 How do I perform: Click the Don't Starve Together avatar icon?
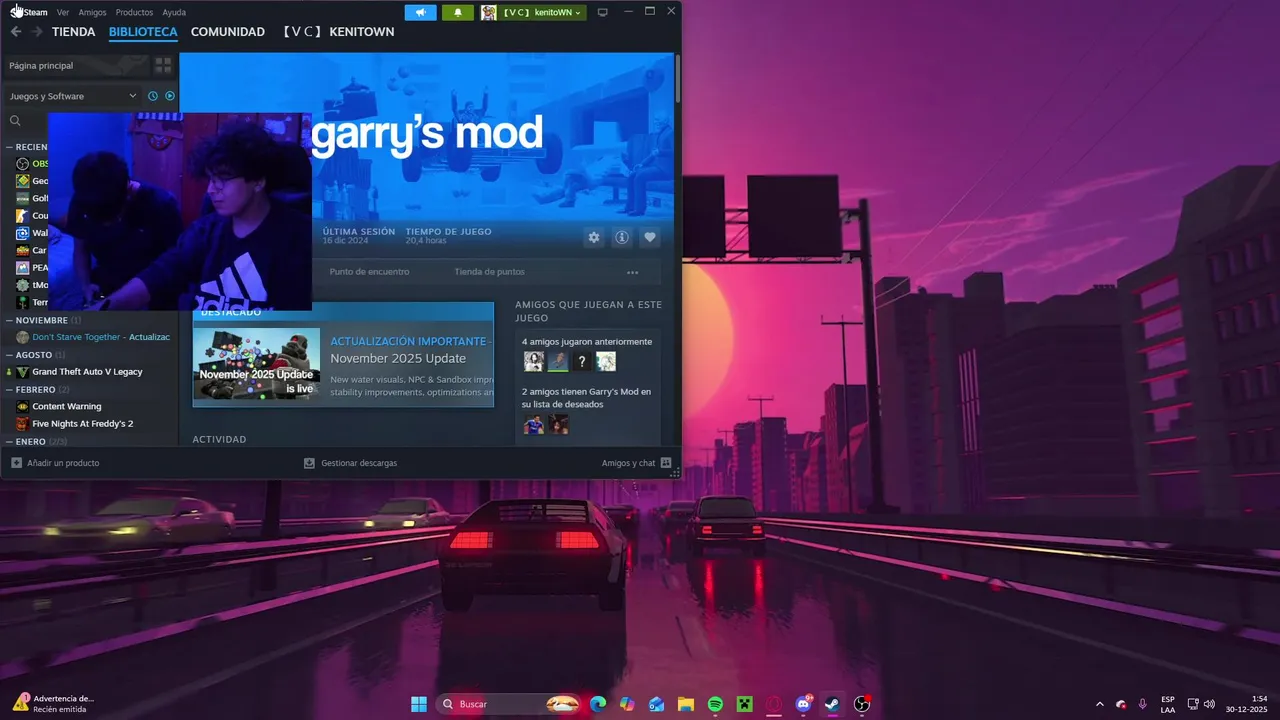point(22,337)
